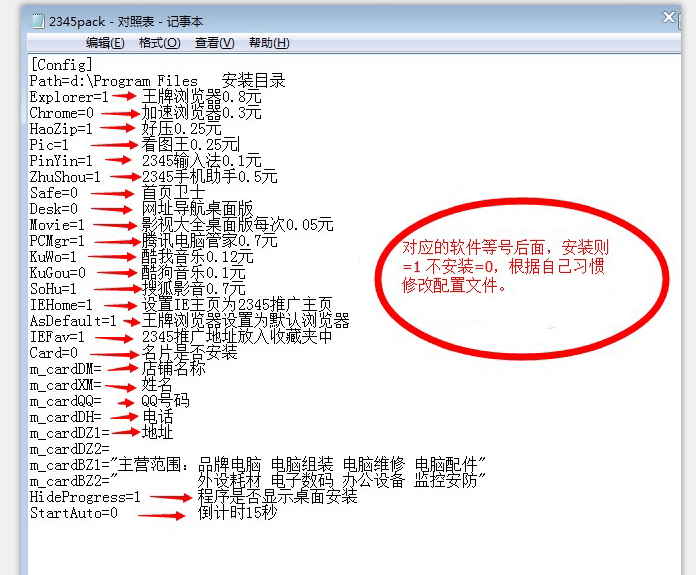
Task: Click the text 酷我音乐0.12元
Action: click(198, 257)
